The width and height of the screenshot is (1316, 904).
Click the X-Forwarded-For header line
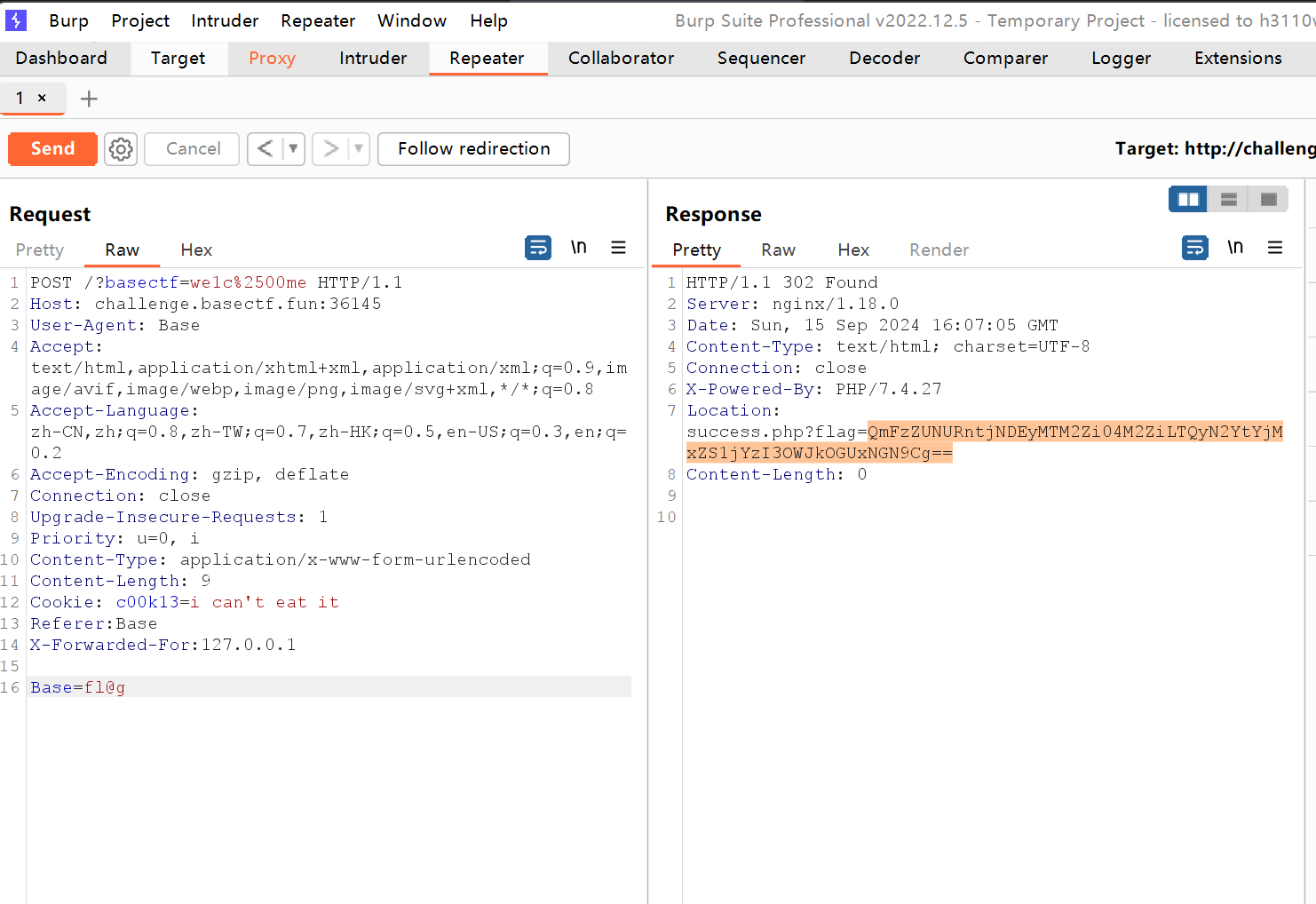[163, 645]
